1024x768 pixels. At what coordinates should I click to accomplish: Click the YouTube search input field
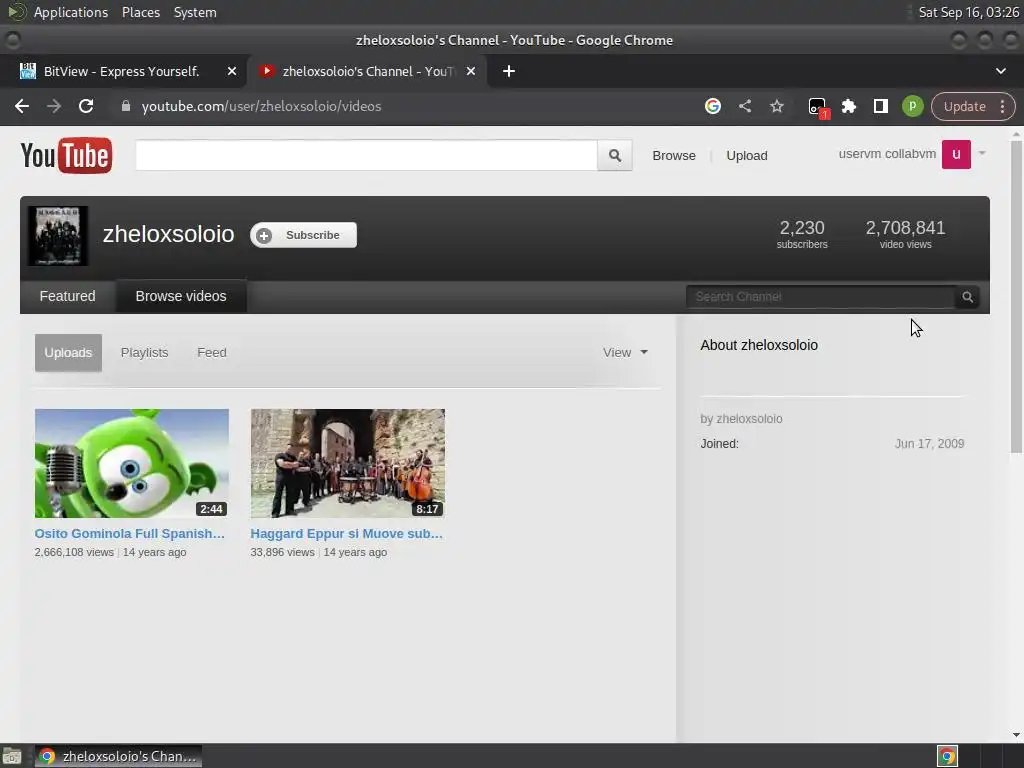pos(366,155)
